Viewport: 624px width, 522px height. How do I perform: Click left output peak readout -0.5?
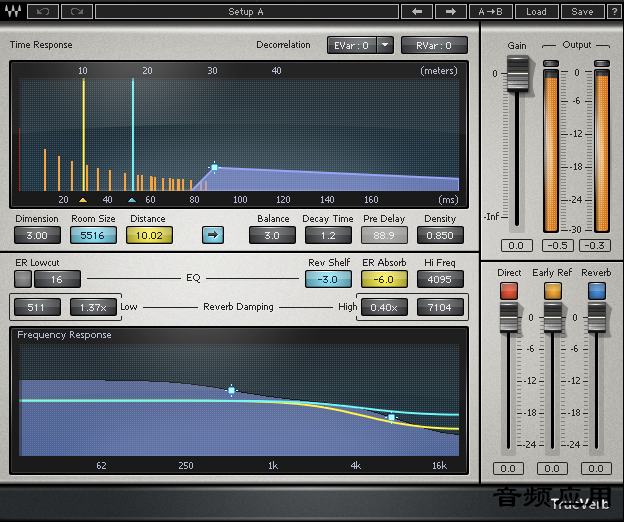tap(558, 245)
